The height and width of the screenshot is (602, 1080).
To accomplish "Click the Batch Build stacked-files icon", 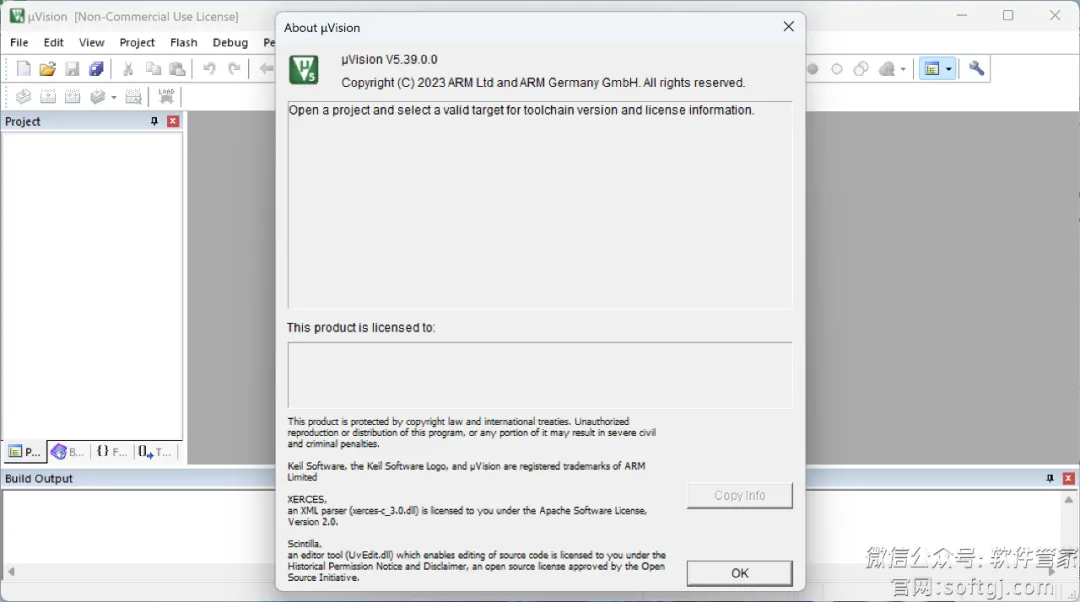I will pos(98,96).
